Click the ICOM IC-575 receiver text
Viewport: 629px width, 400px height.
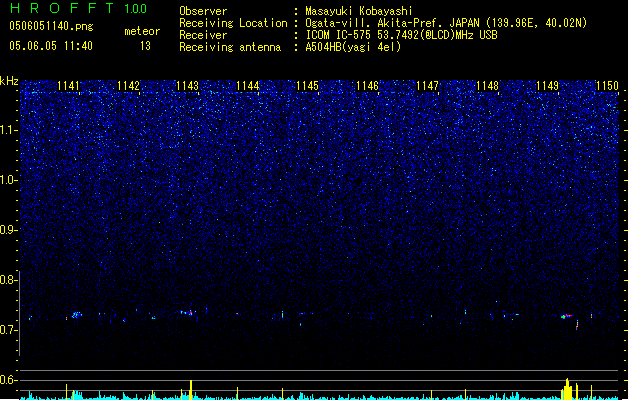point(401,35)
